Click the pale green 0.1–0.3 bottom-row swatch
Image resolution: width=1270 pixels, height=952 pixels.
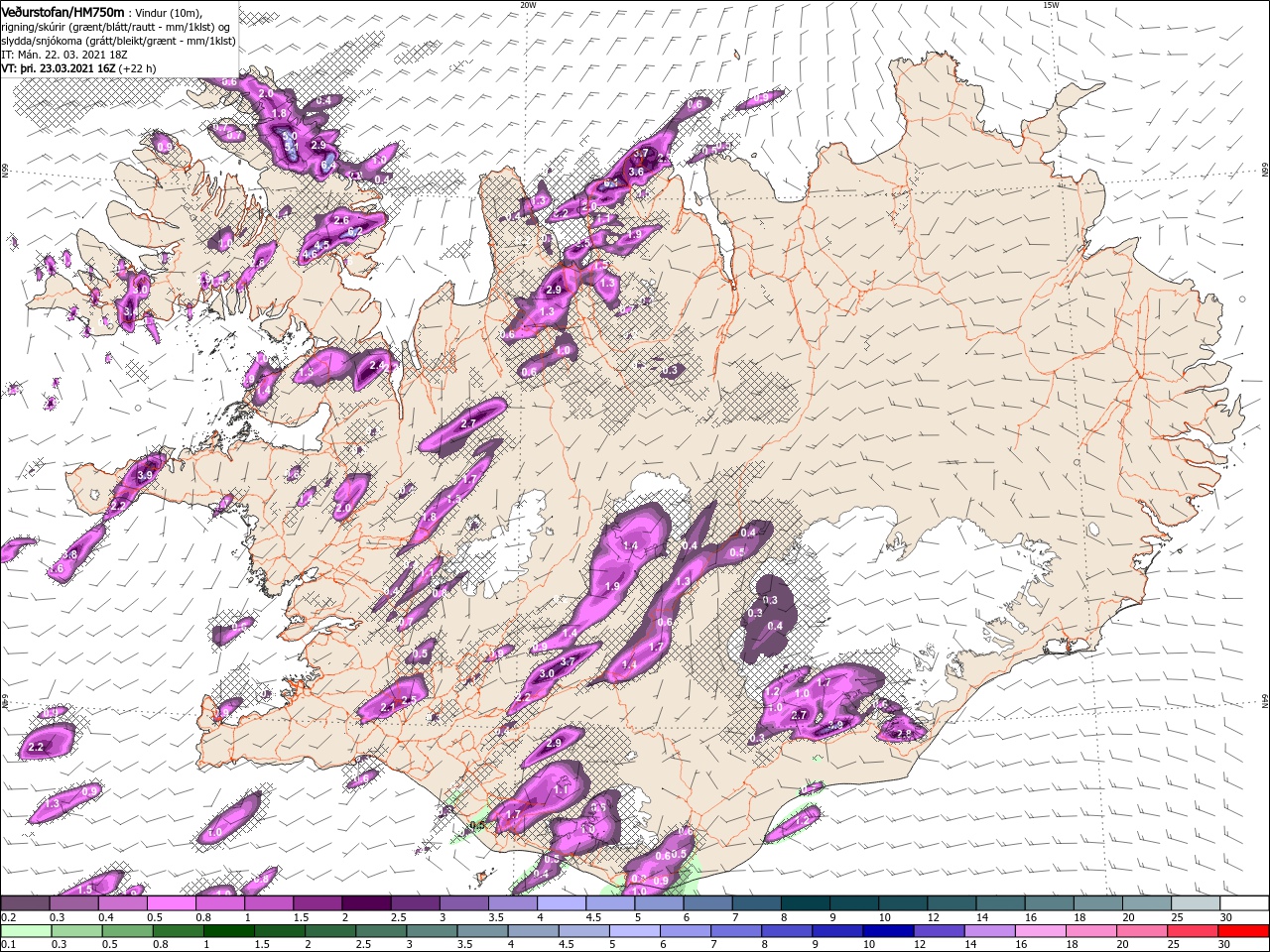25,931
